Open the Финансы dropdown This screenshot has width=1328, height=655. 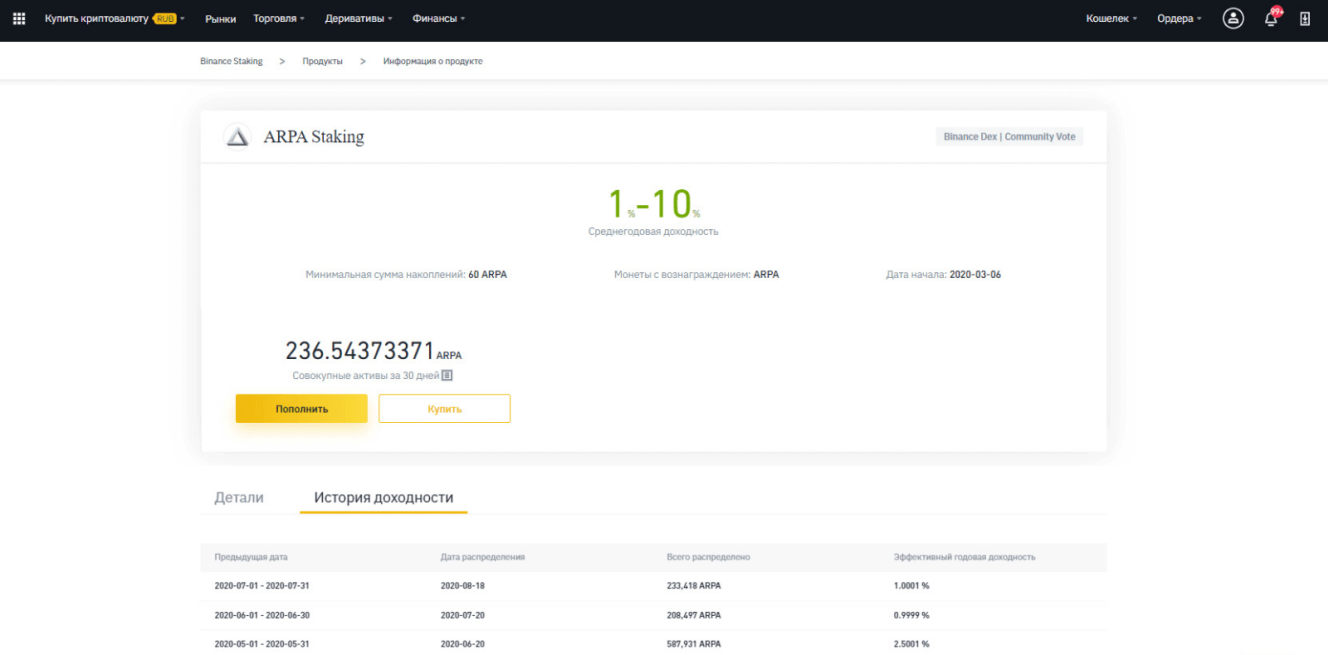click(437, 17)
